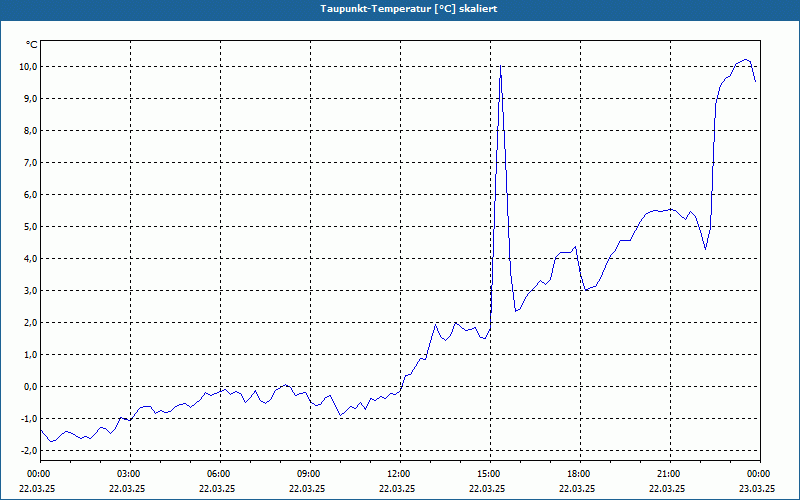The width and height of the screenshot is (800, 500).
Task: Click the peak of the blue spike after 15:00
Action: [501, 66]
